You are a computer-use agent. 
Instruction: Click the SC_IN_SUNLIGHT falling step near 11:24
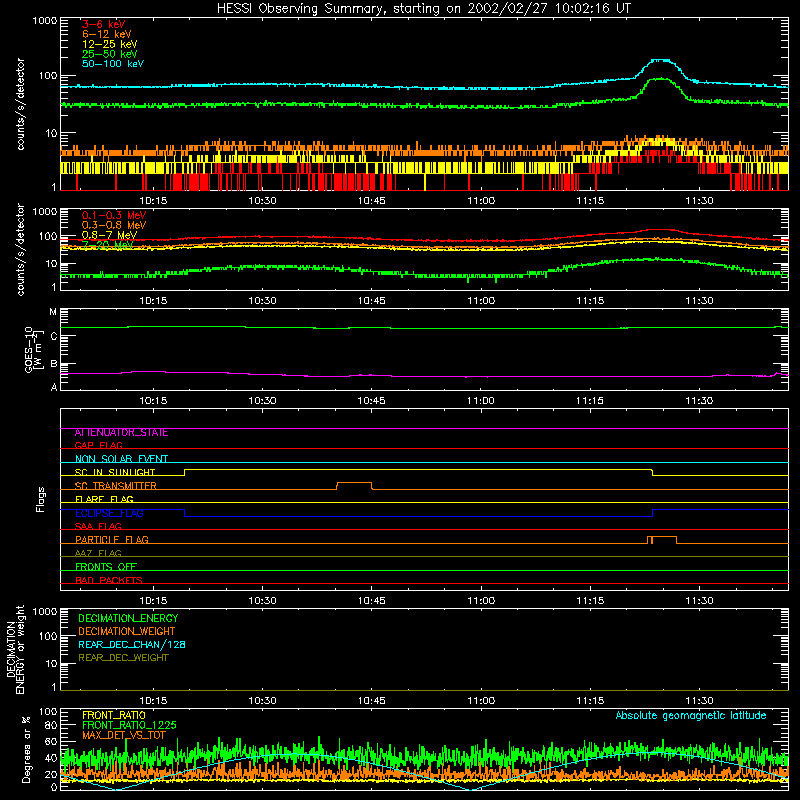point(653,472)
